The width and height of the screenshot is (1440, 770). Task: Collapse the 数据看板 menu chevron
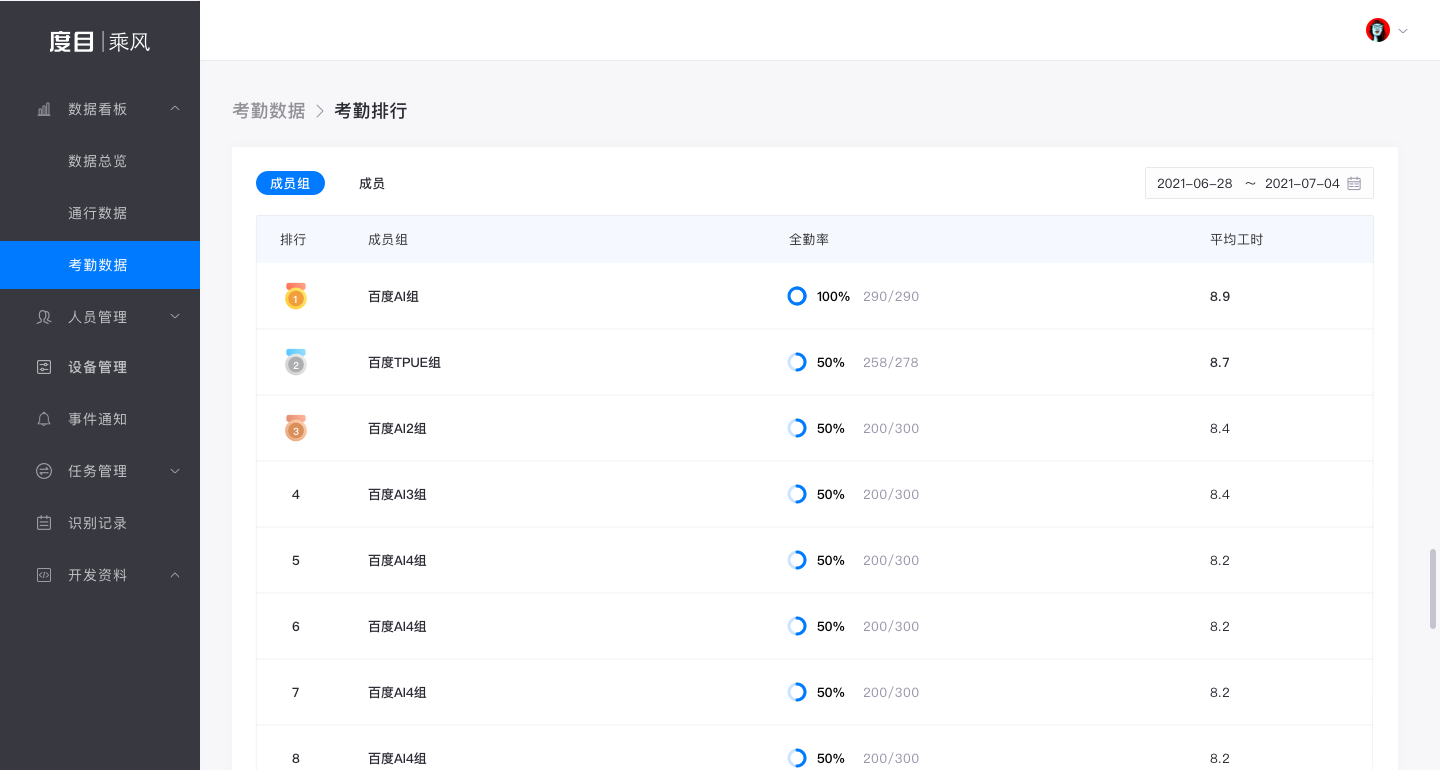point(175,108)
